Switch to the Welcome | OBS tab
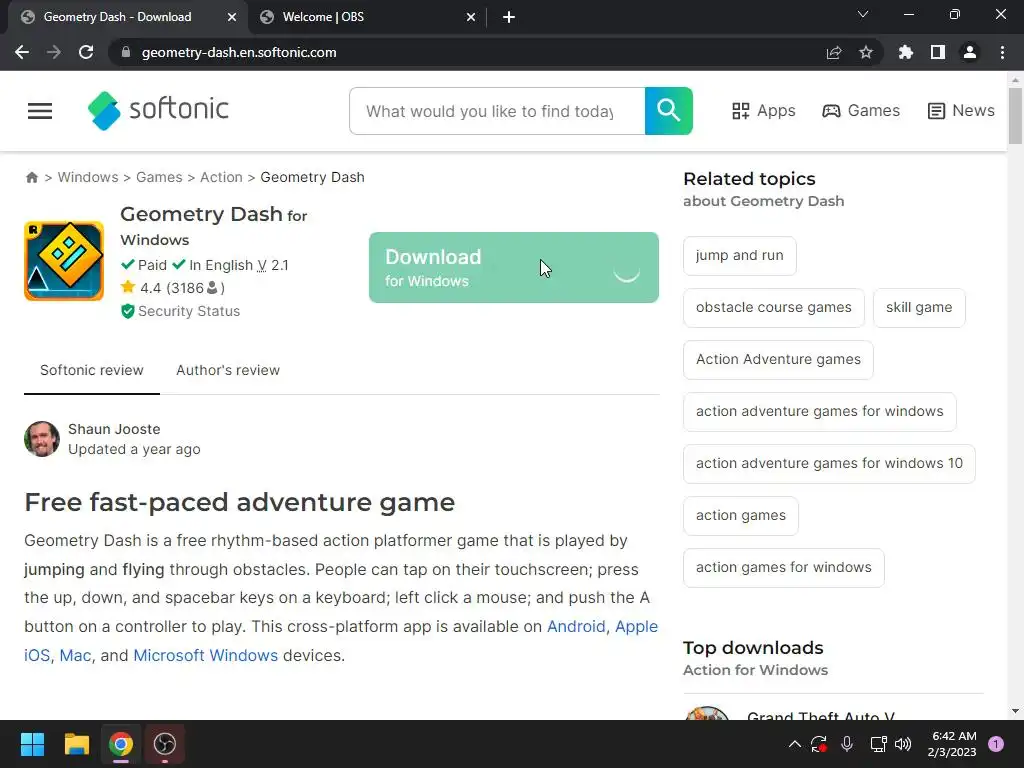1024x768 pixels. pos(368,17)
